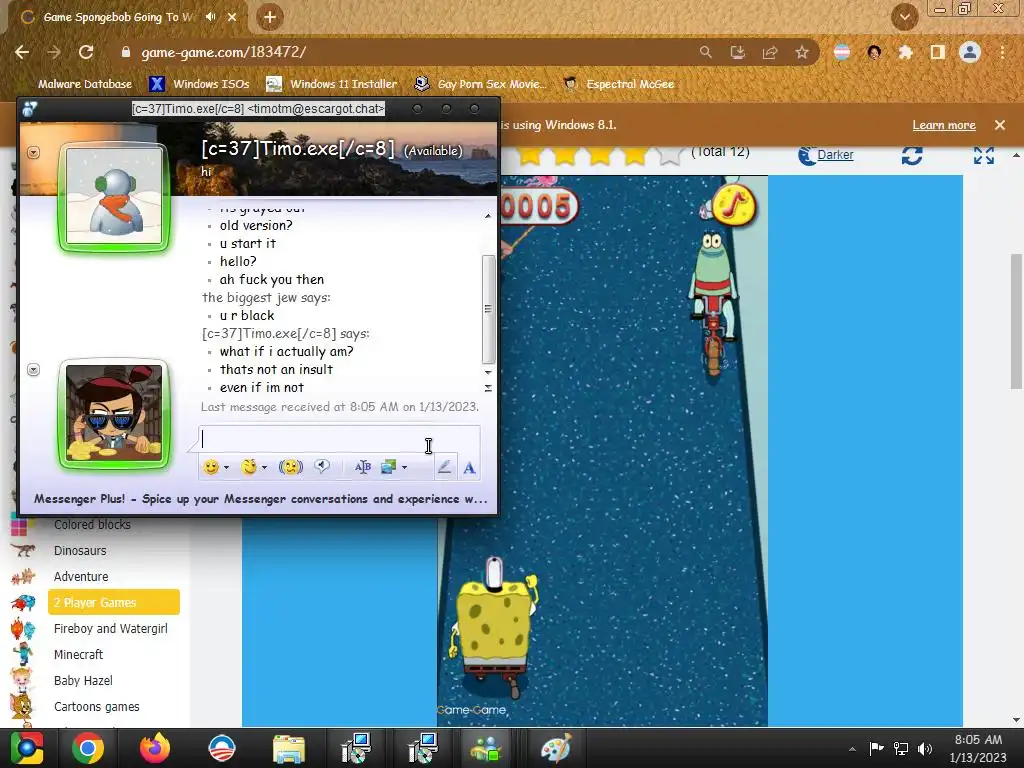Open Chrome from the taskbar

tap(88, 748)
